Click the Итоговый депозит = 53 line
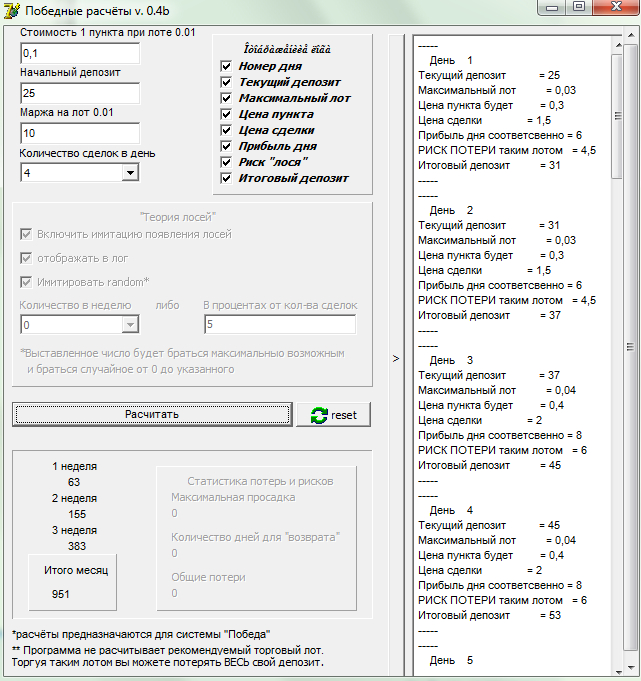Image resolution: width=641 pixels, height=681 pixels. click(489, 615)
